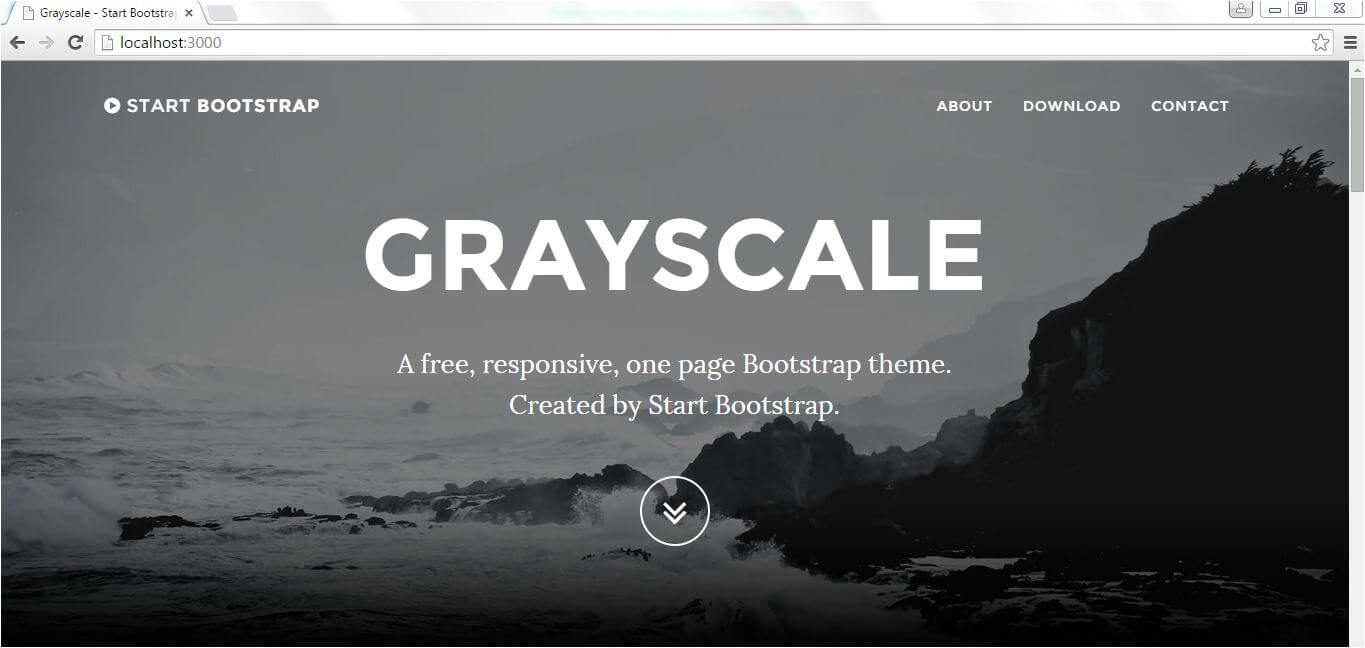
Task: Open the About navigation link
Action: (964, 106)
